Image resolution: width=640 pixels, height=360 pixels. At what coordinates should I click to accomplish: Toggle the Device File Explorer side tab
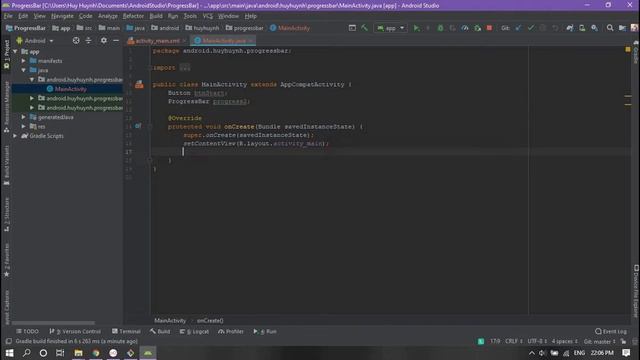pos(636,291)
